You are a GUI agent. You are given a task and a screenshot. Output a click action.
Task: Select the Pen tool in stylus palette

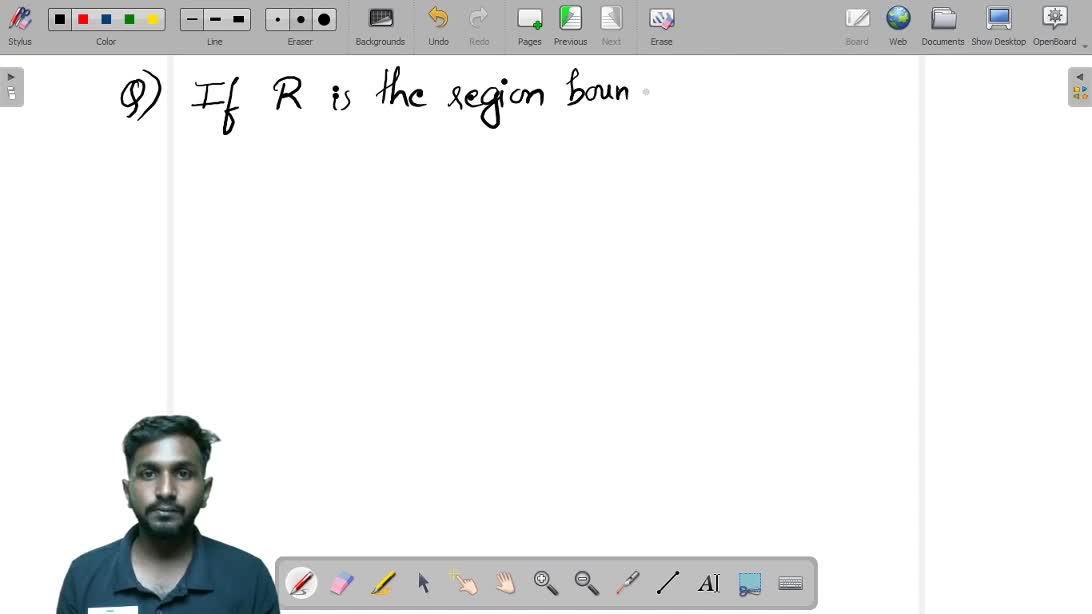click(301, 583)
